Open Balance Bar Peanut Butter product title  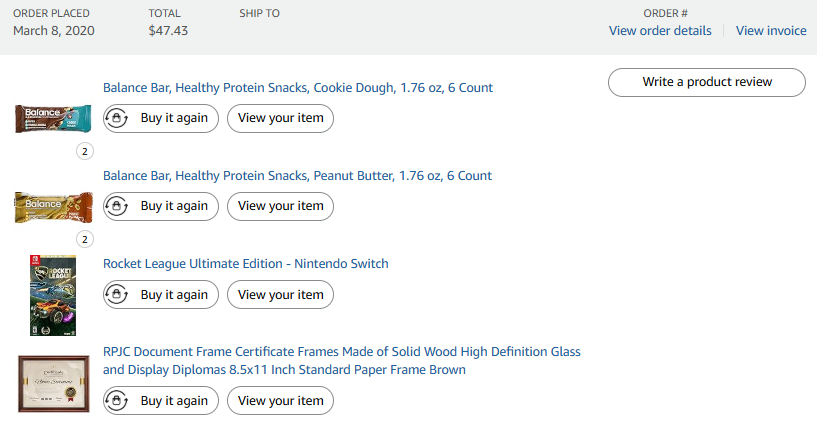coord(297,176)
